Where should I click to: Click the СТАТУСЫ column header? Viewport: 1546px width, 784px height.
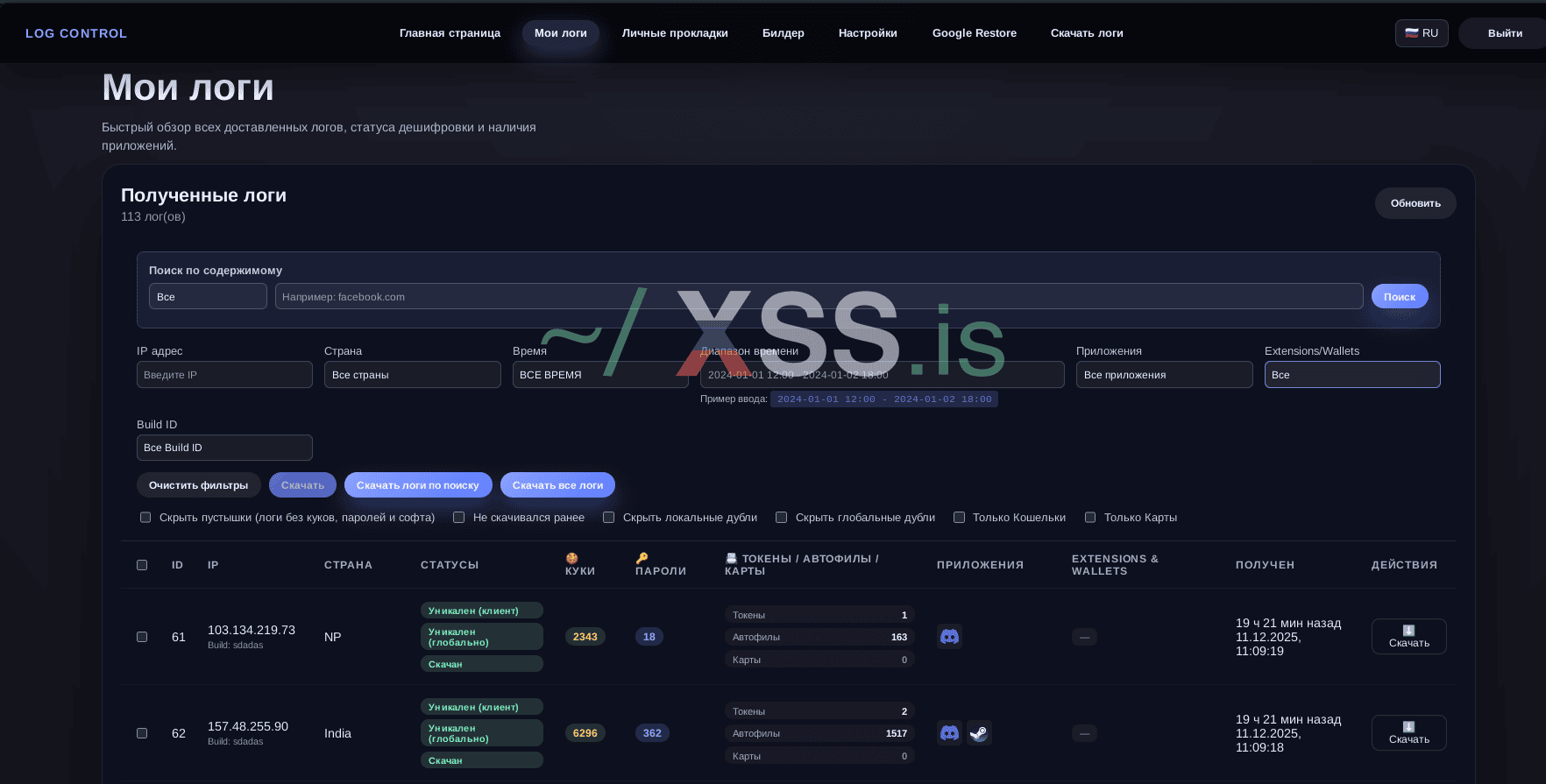coord(450,565)
